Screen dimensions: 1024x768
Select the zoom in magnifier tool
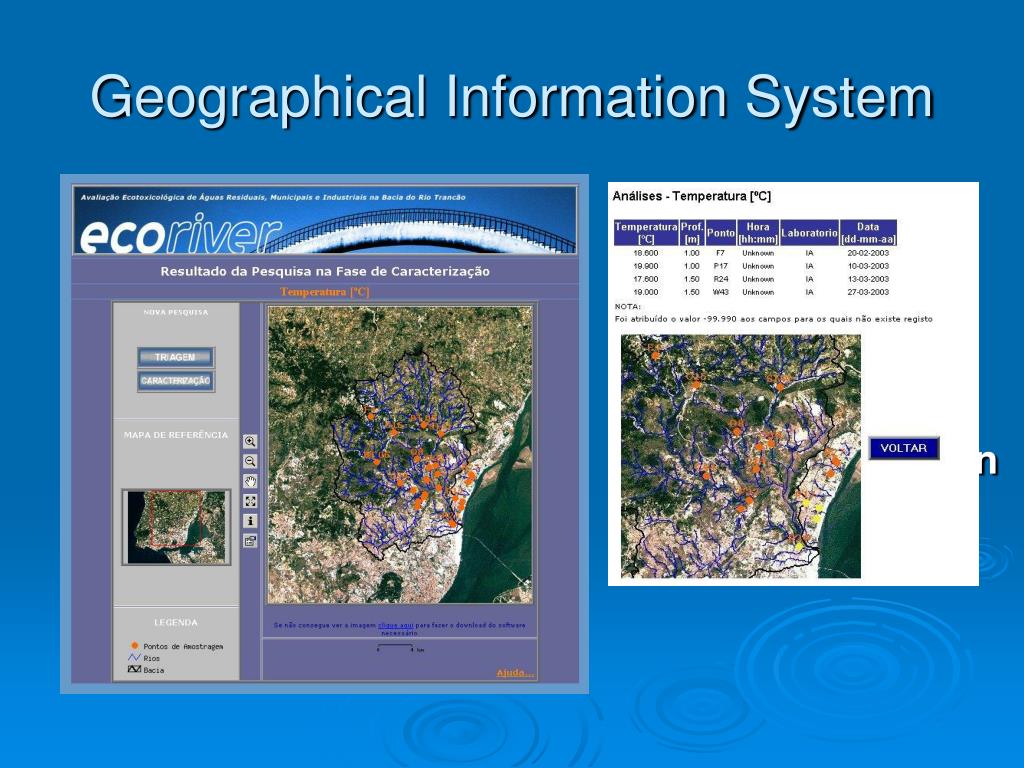click(250, 441)
